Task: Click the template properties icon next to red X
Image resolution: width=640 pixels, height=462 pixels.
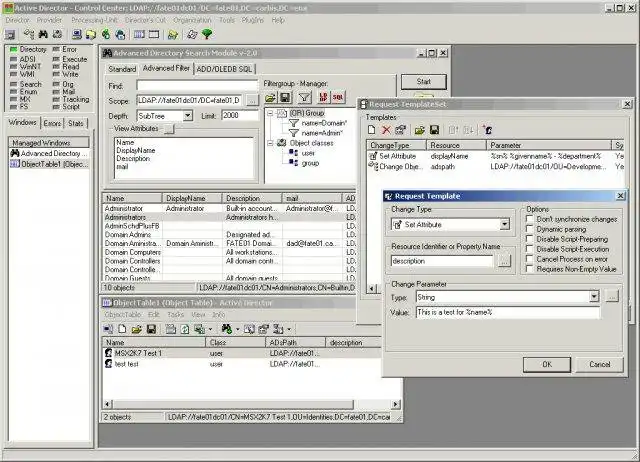Action: tap(400, 130)
